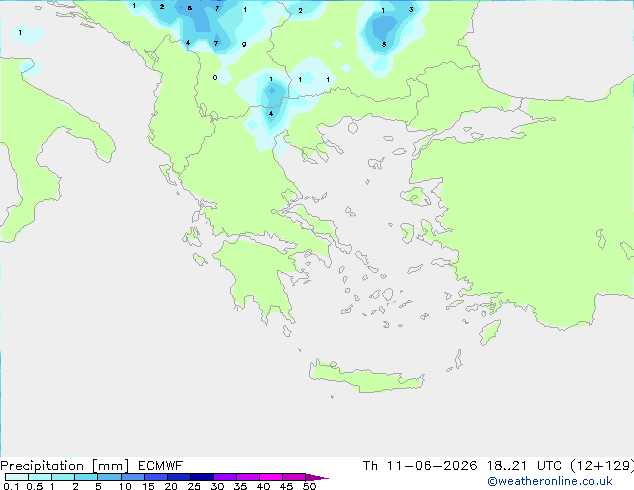Click the over-50 arrow tip of legend
This screenshot has height=490, width=634.
coord(317,477)
